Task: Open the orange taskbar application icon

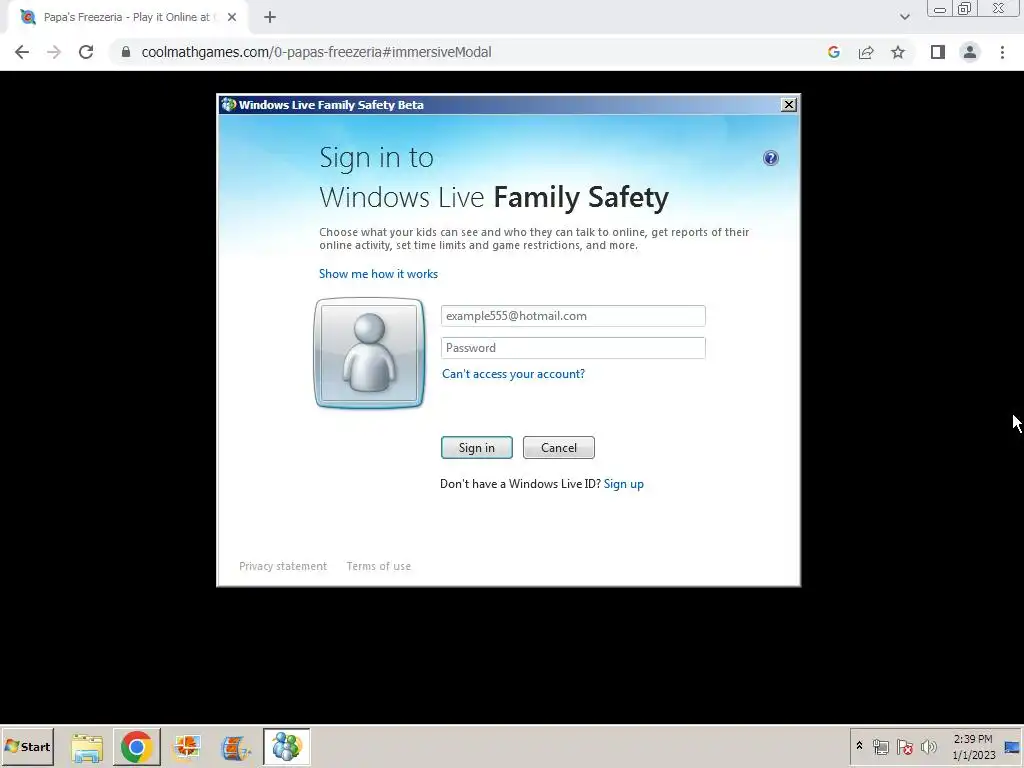Action: click(x=187, y=746)
